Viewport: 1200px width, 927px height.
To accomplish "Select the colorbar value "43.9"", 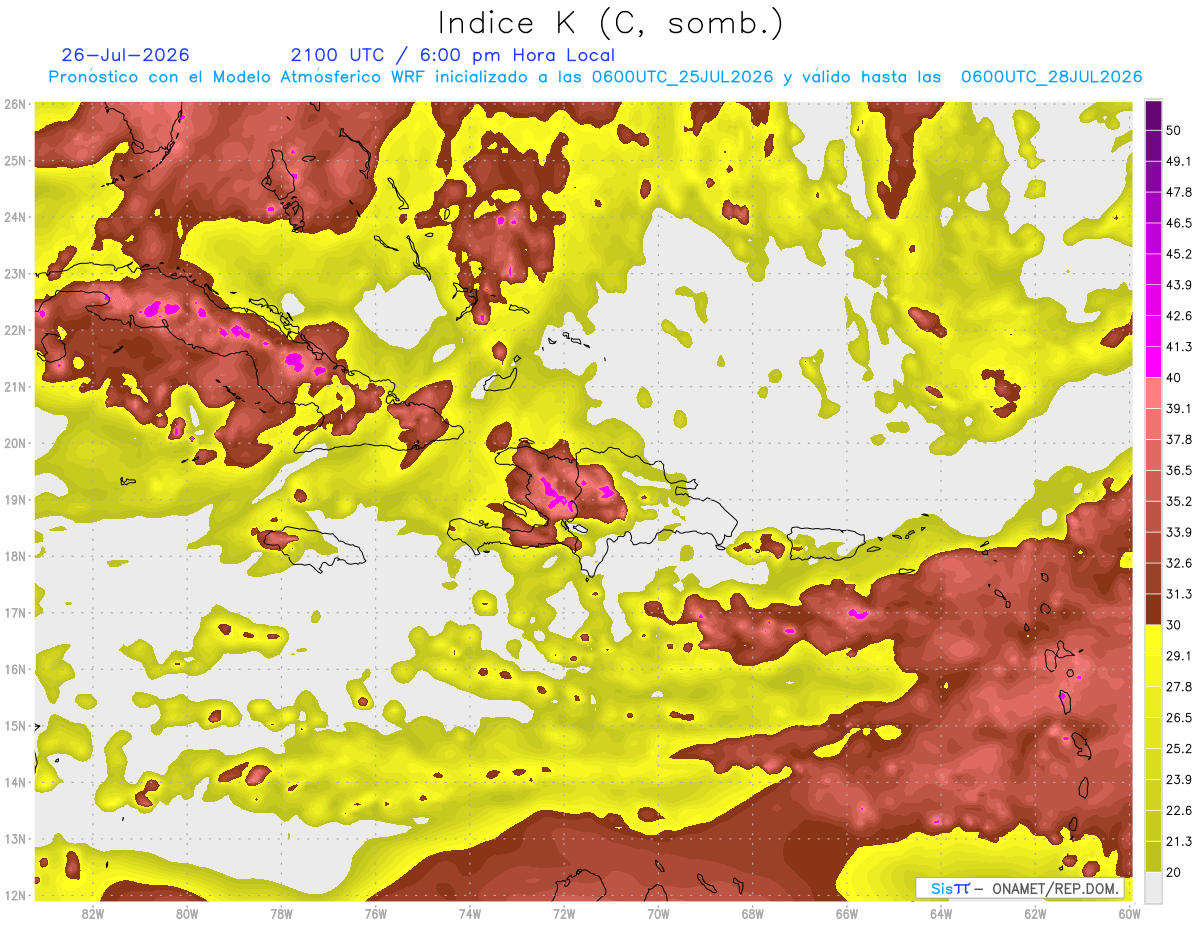I will (1178, 285).
